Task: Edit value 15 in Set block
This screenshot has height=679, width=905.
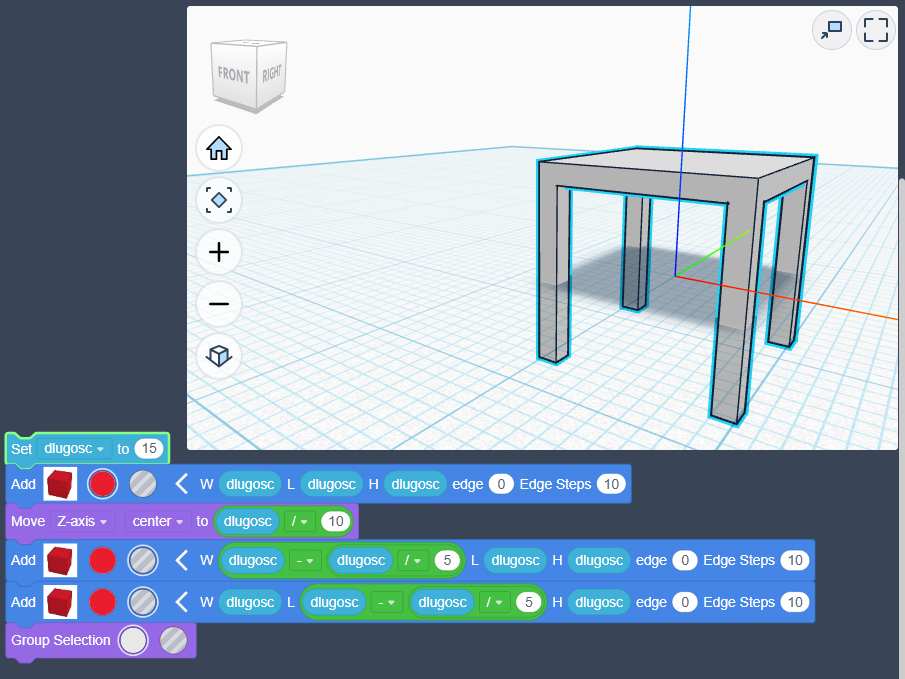Action: [x=149, y=449]
